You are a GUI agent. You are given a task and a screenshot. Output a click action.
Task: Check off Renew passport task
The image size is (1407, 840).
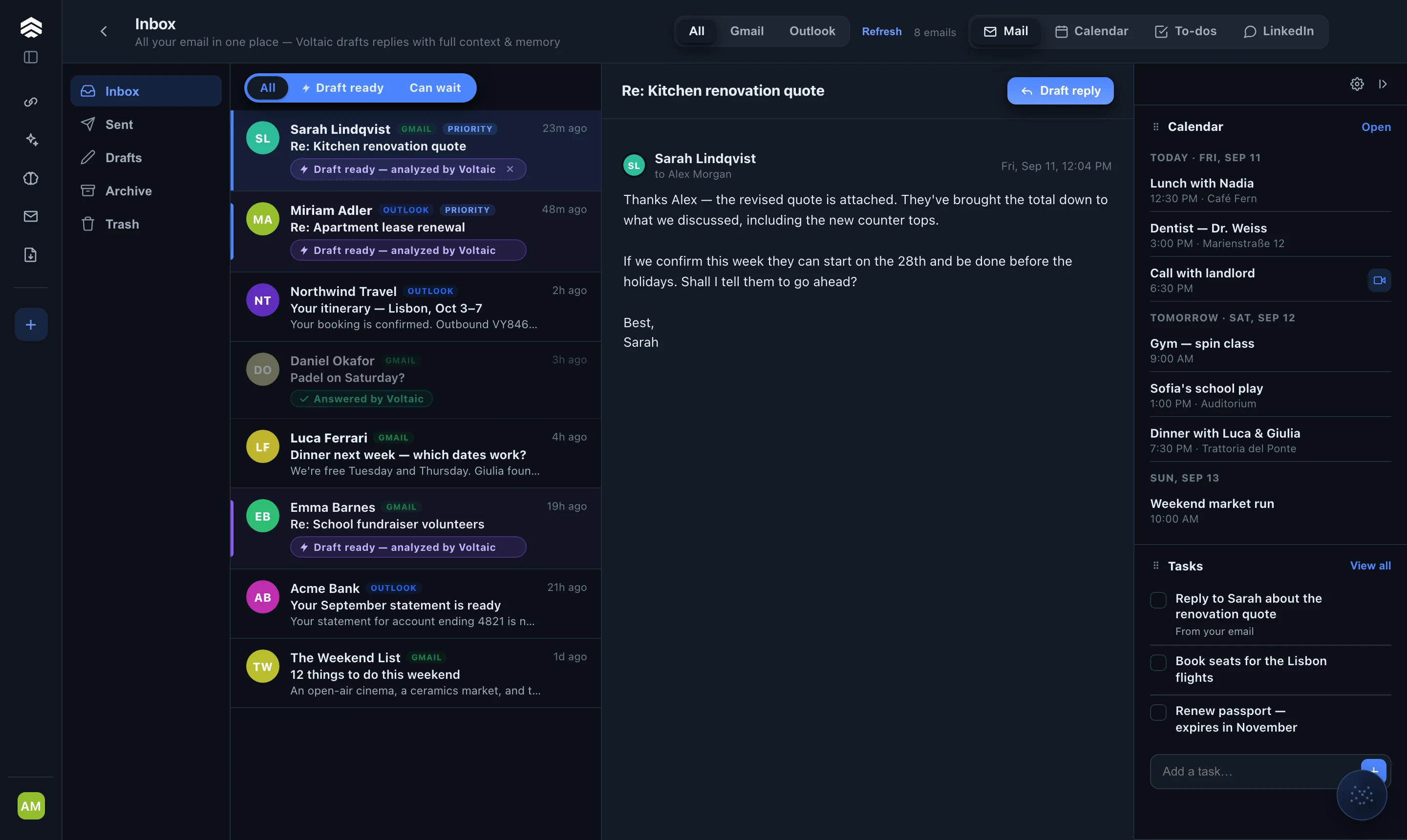(1158, 712)
